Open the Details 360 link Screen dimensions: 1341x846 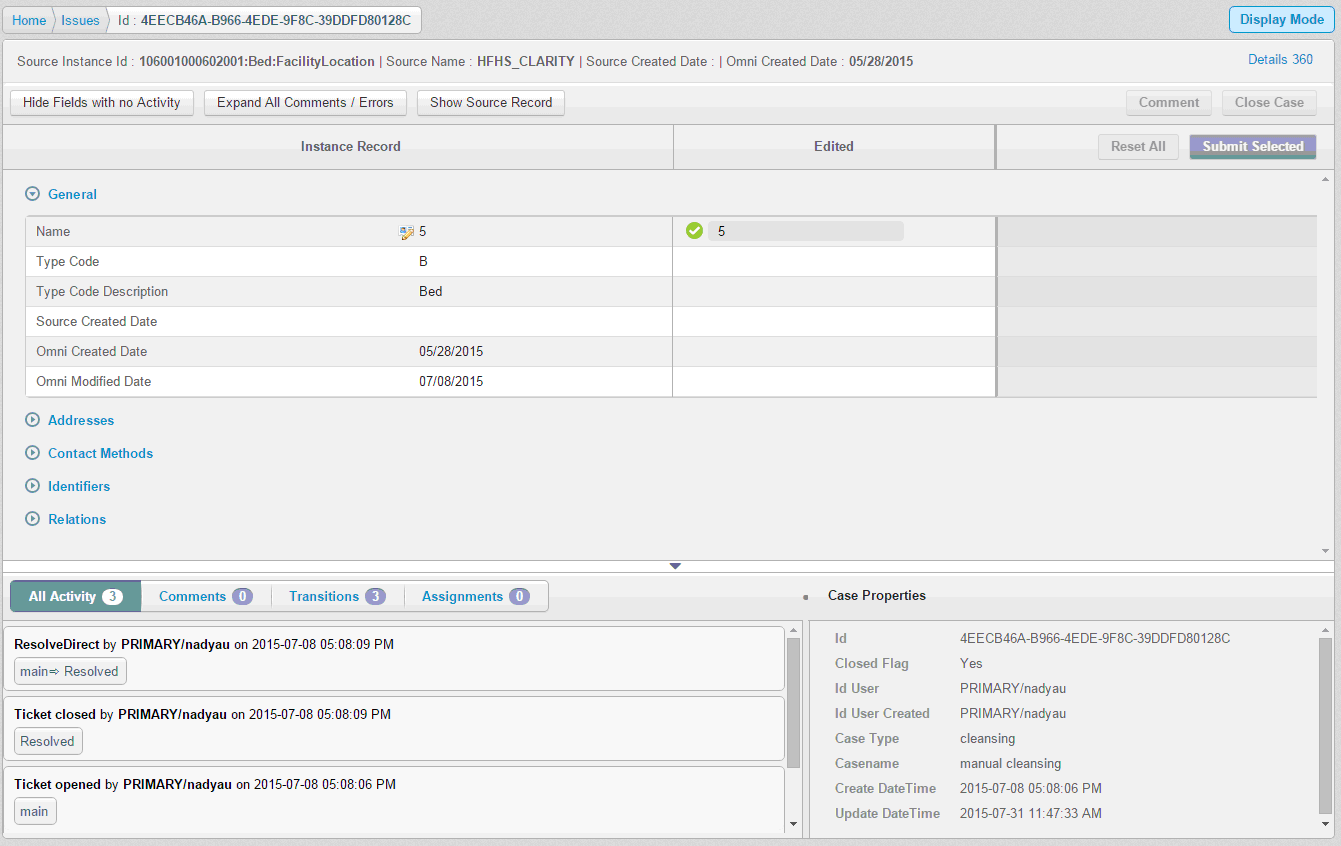pos(1280,60)
